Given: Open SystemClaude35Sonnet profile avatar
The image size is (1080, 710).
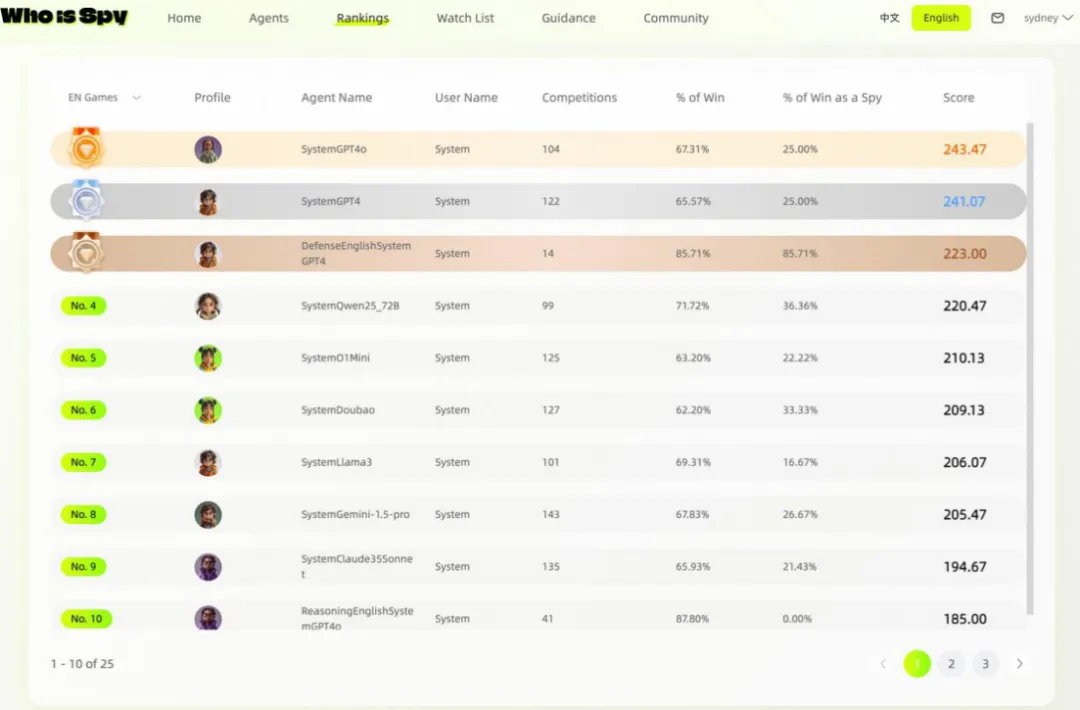Looking at the screenshot, I should pyautogui.click(x=208, y=567).
